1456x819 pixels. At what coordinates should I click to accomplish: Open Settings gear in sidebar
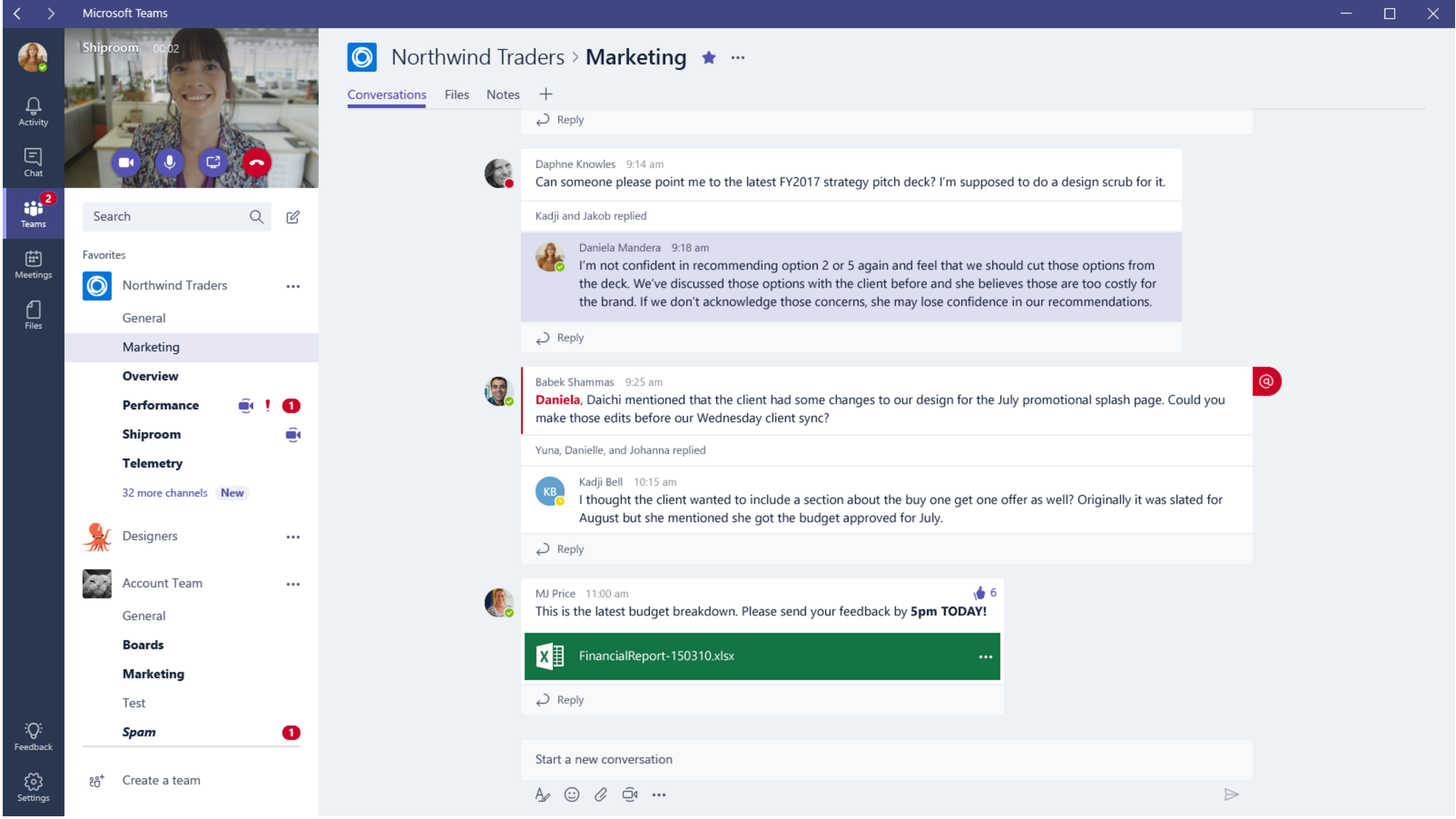coord(33,787)
